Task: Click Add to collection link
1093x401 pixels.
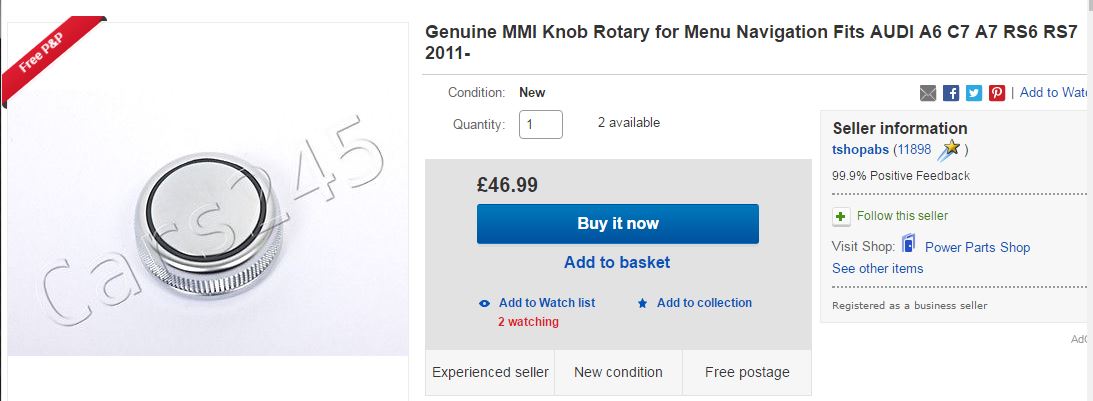Action: click(704, 303)
